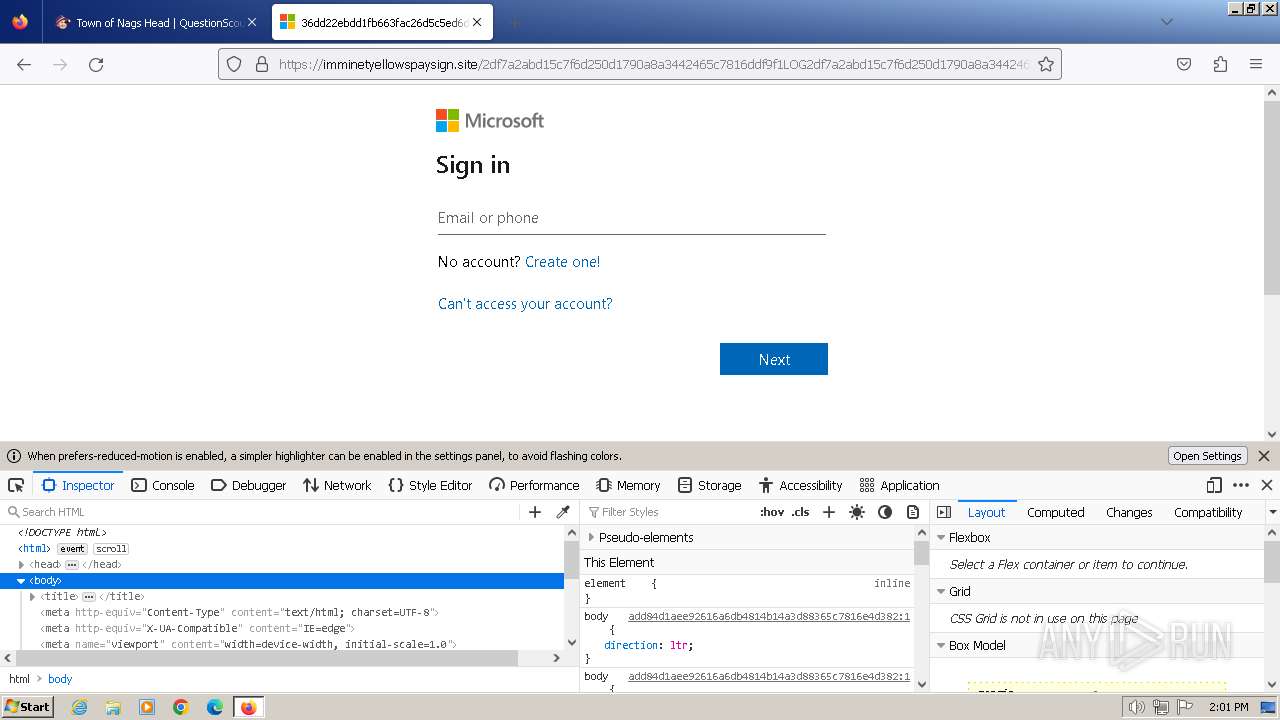
Task: Add a new CSS rule with the plus icon
Action: [829, 512]
